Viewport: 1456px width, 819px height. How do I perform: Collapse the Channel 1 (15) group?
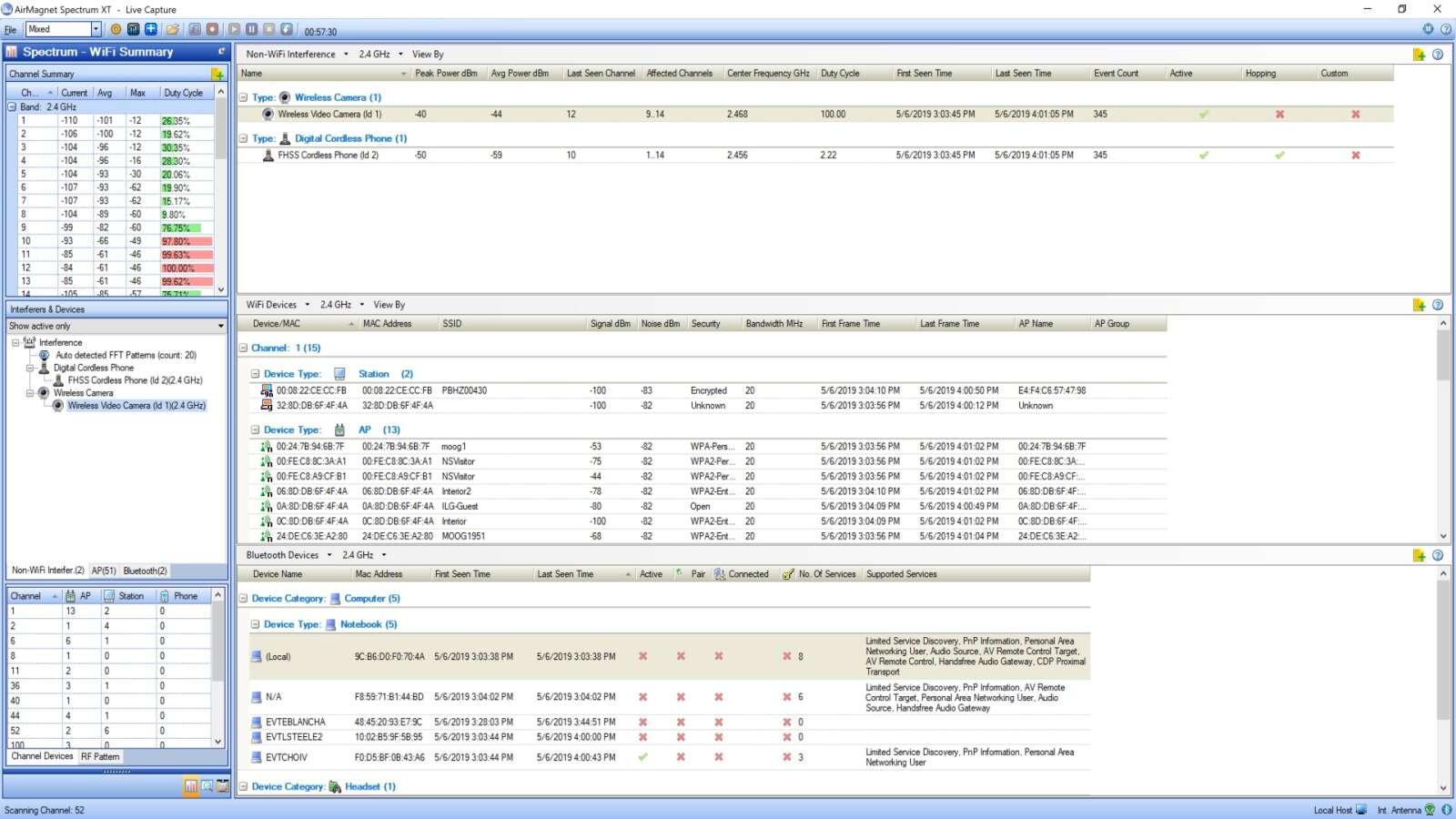coord(243,348)
